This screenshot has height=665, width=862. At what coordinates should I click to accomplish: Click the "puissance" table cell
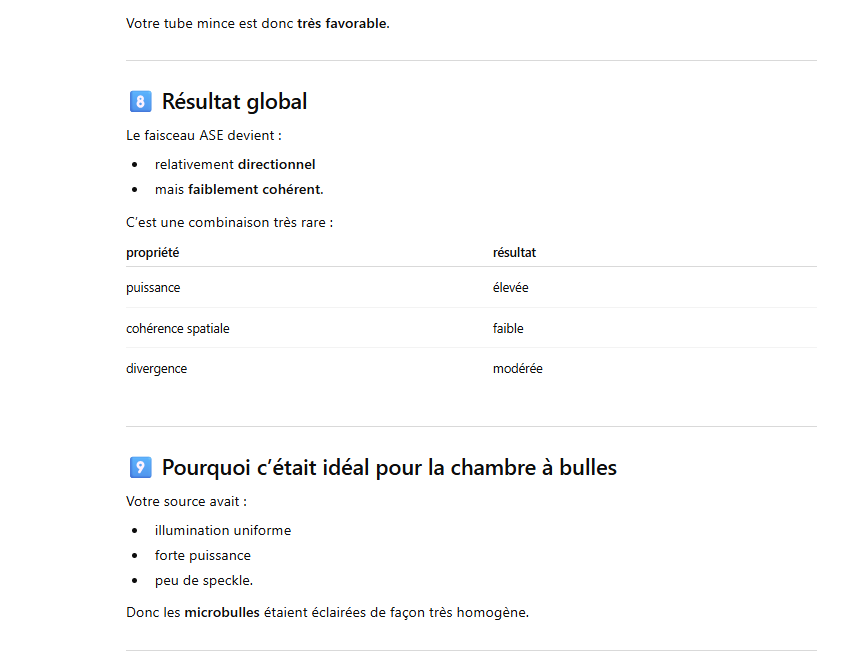(x=153, y=288)
